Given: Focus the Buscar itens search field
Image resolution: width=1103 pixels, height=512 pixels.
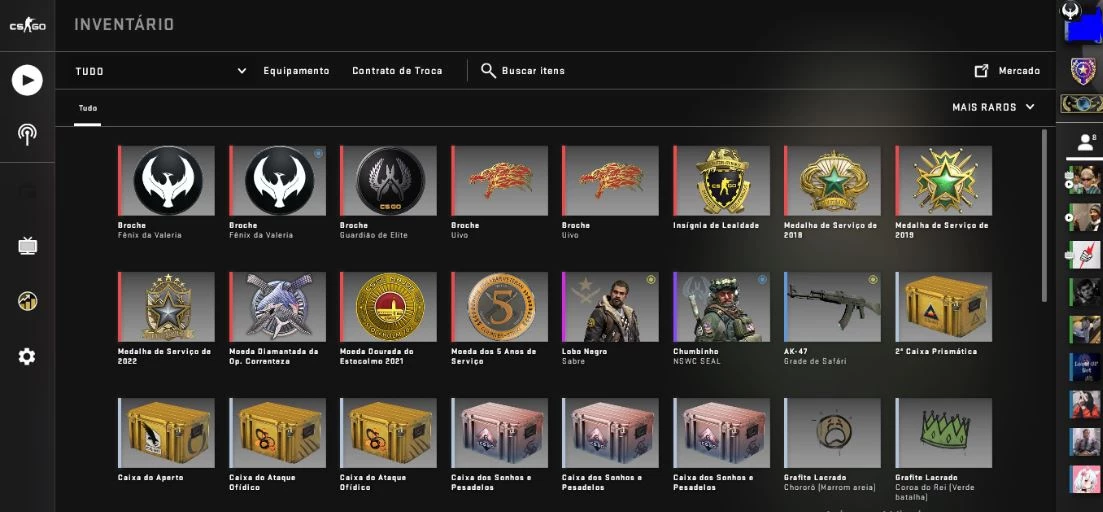Looking at the screenshot, I should pos(533,71).
